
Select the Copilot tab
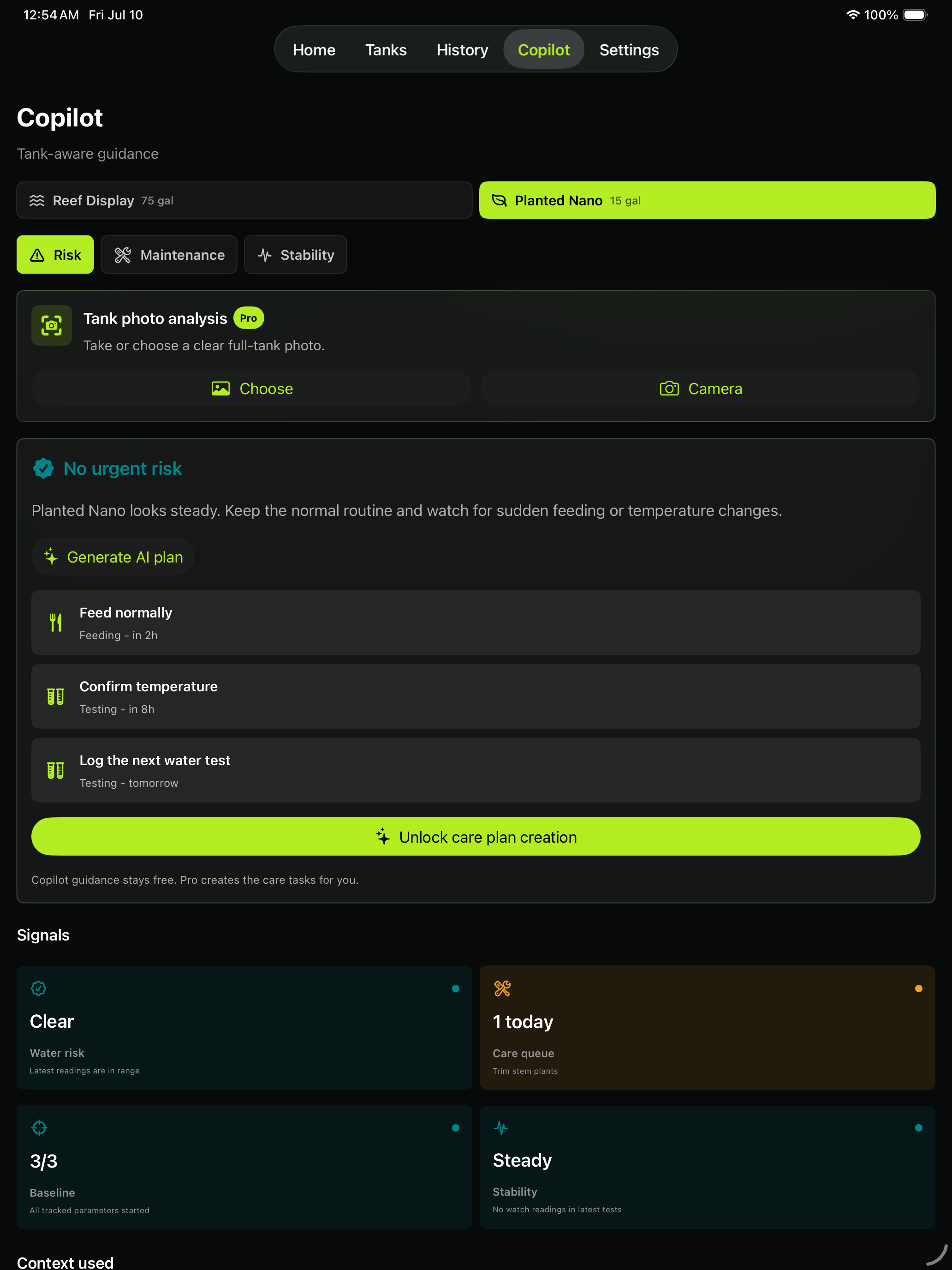coord(543,50)
